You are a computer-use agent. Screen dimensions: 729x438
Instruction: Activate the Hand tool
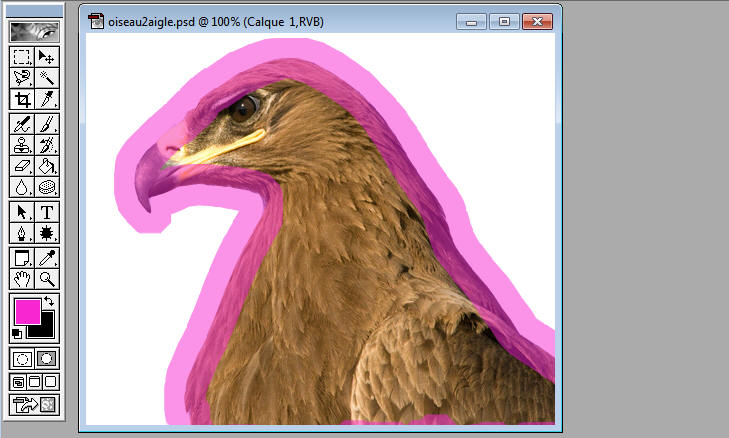(21, 279)
